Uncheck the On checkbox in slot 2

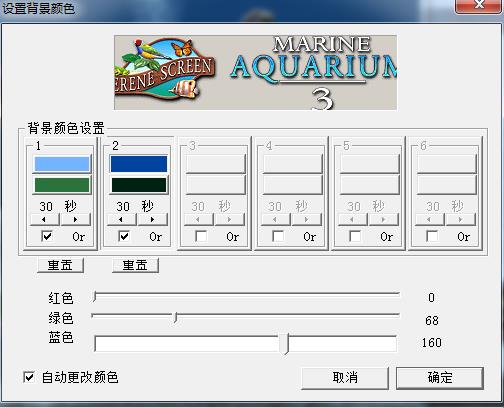(x=124, y=236)
